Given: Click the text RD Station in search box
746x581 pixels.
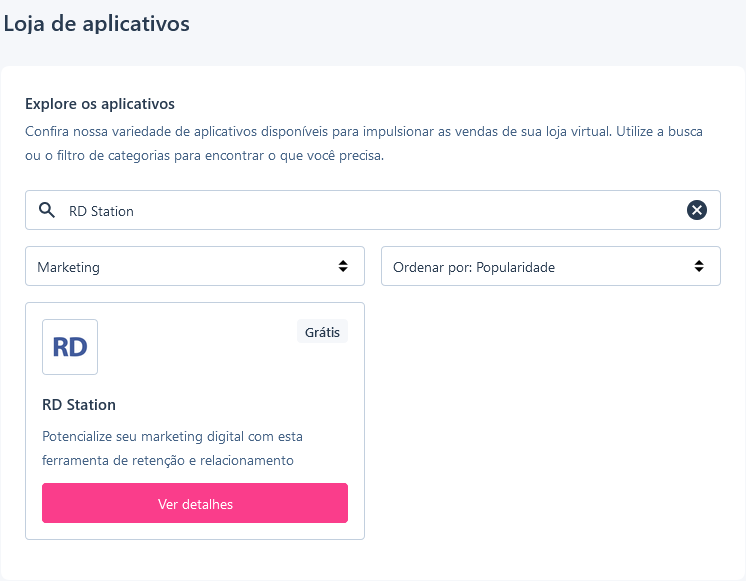Looking at the screenshot, I should click(101, 211).
